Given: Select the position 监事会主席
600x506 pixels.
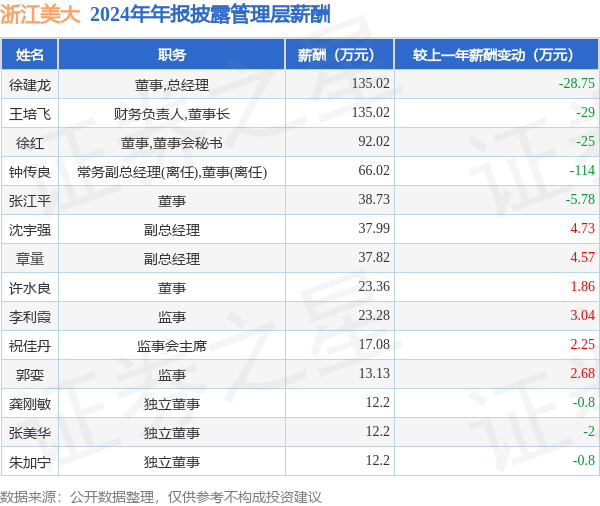Looking at the screenshot, I should pyautogui.click(x=172, y=346).
